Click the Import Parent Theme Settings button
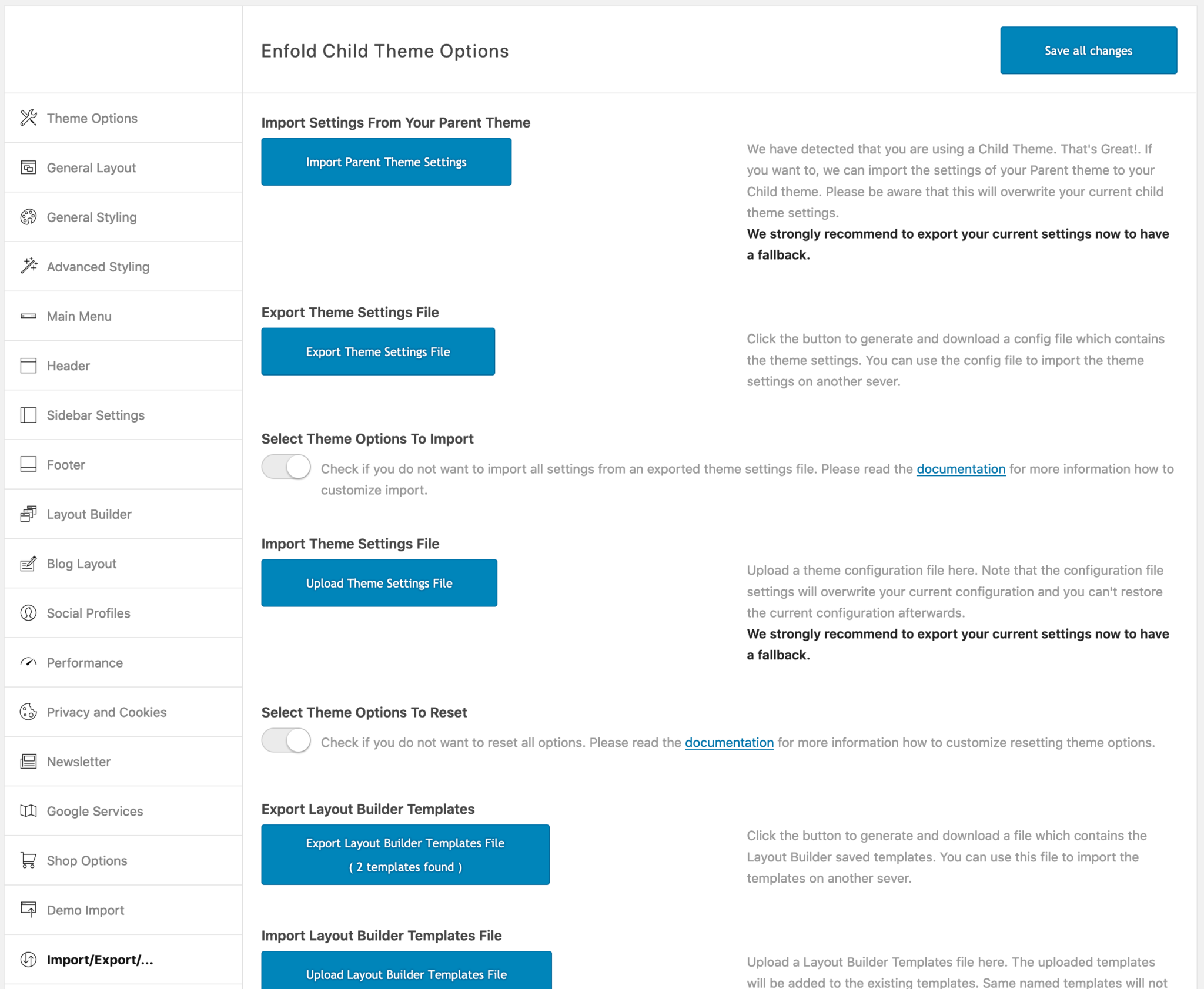Viewport: 1204px width, 989px height. pyautogui.click(x=386, y=162)
